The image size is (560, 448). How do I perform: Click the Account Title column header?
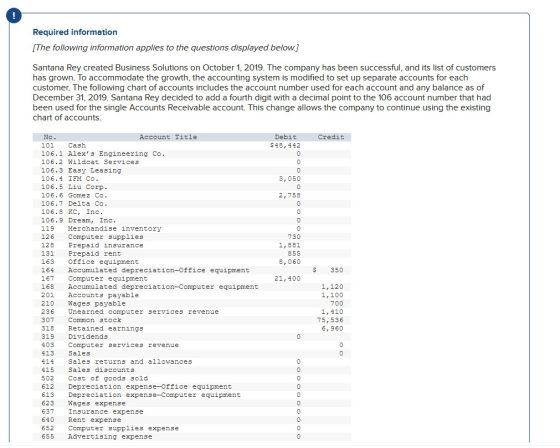[x=168, y=137]
